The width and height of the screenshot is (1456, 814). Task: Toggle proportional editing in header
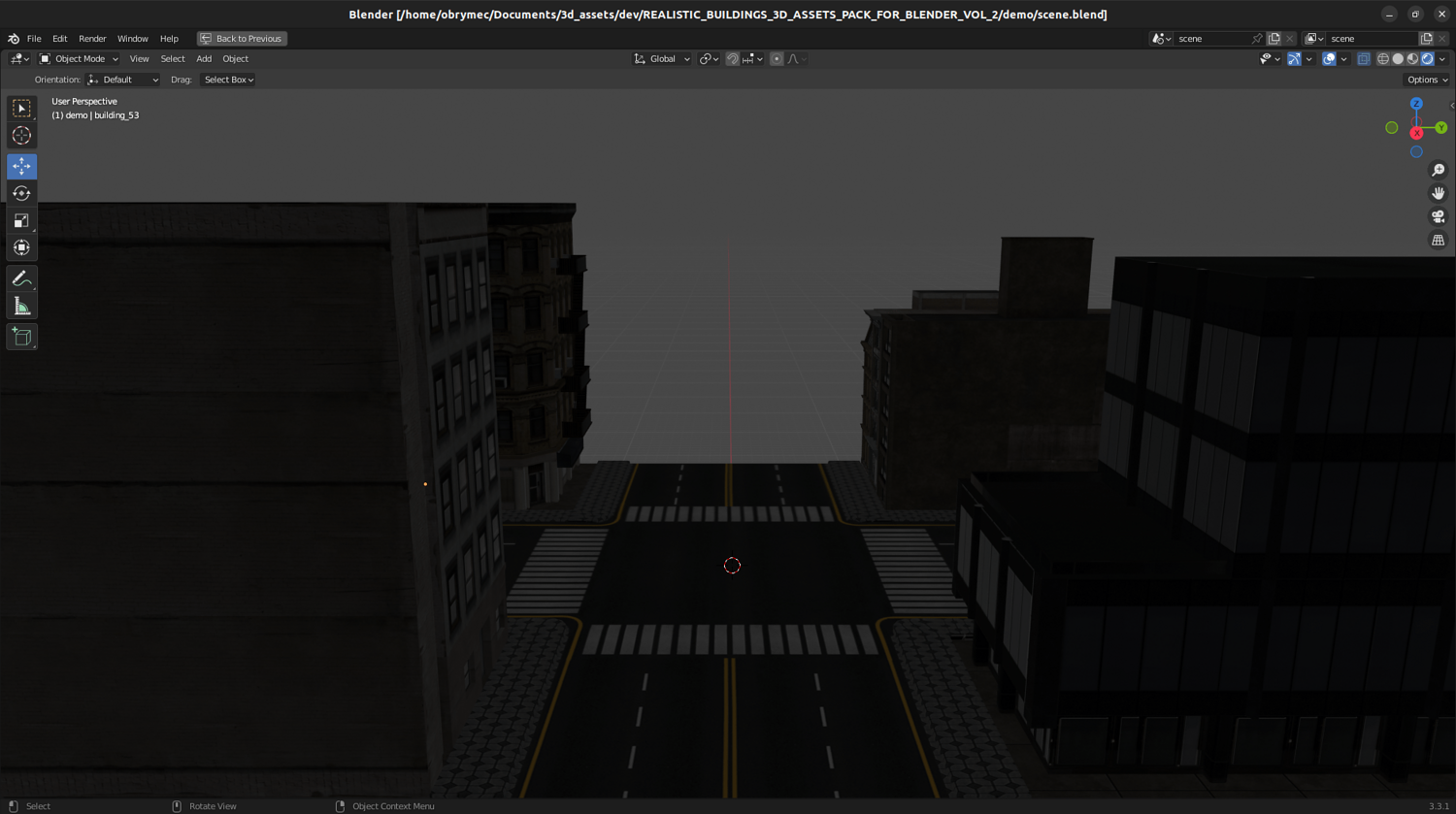coord(777,59)
